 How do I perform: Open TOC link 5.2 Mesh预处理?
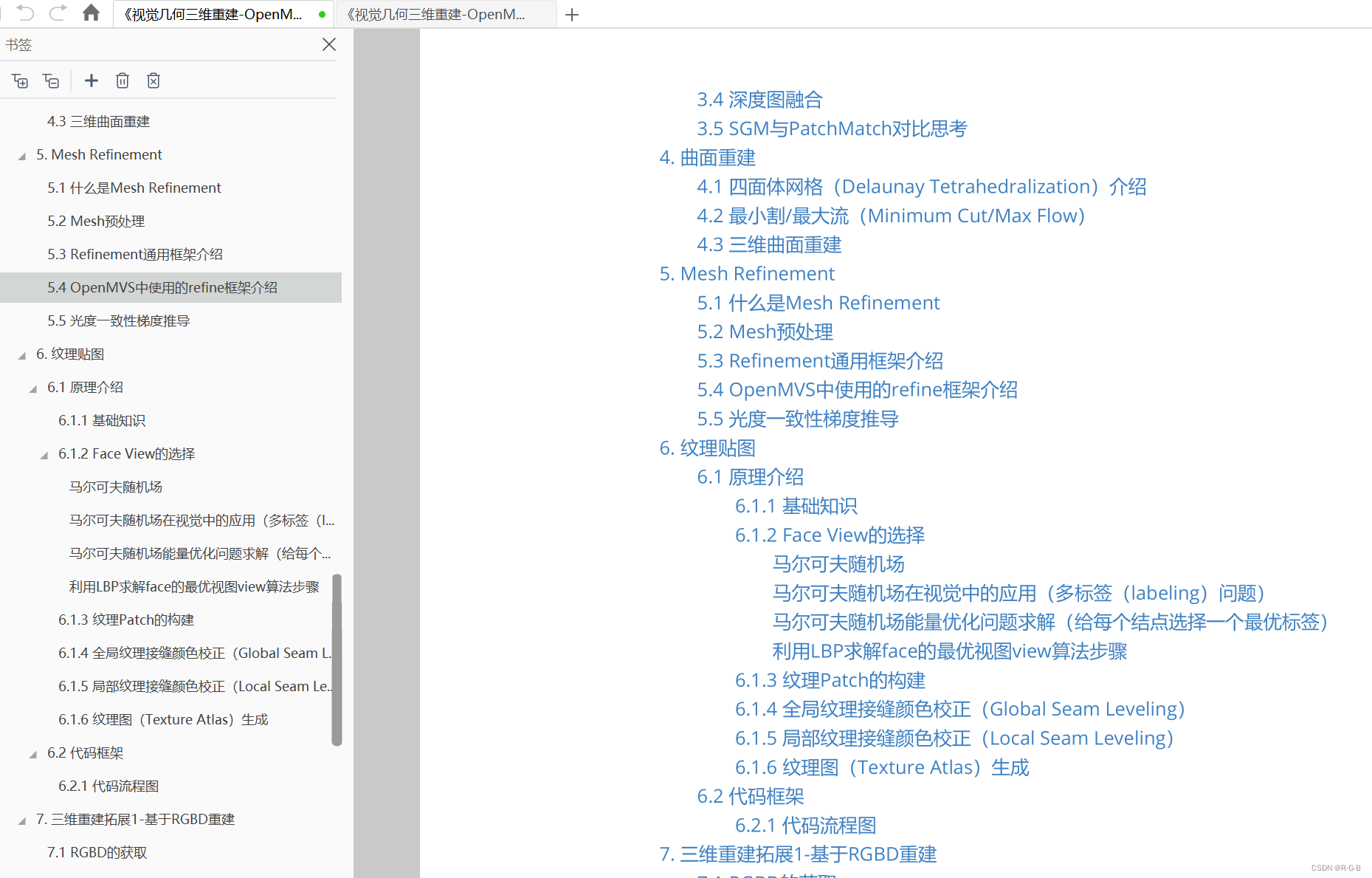[765, 332]
